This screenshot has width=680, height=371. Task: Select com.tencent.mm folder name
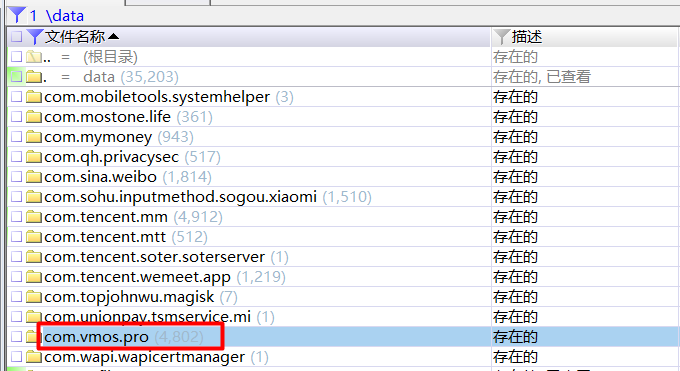106,217
